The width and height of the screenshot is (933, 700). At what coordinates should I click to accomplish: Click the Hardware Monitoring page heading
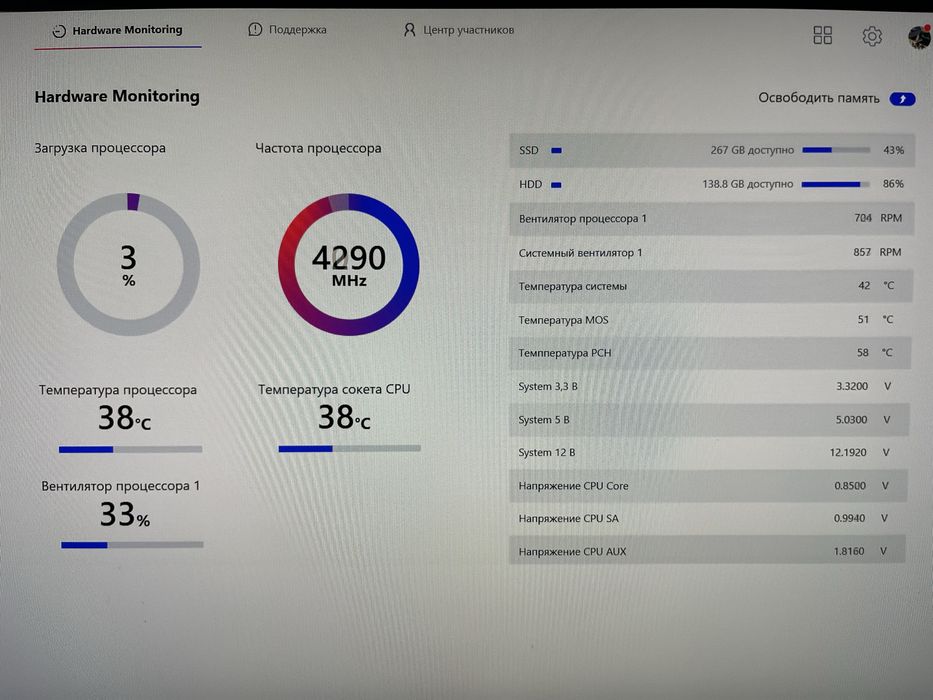[x=117, y=96]
